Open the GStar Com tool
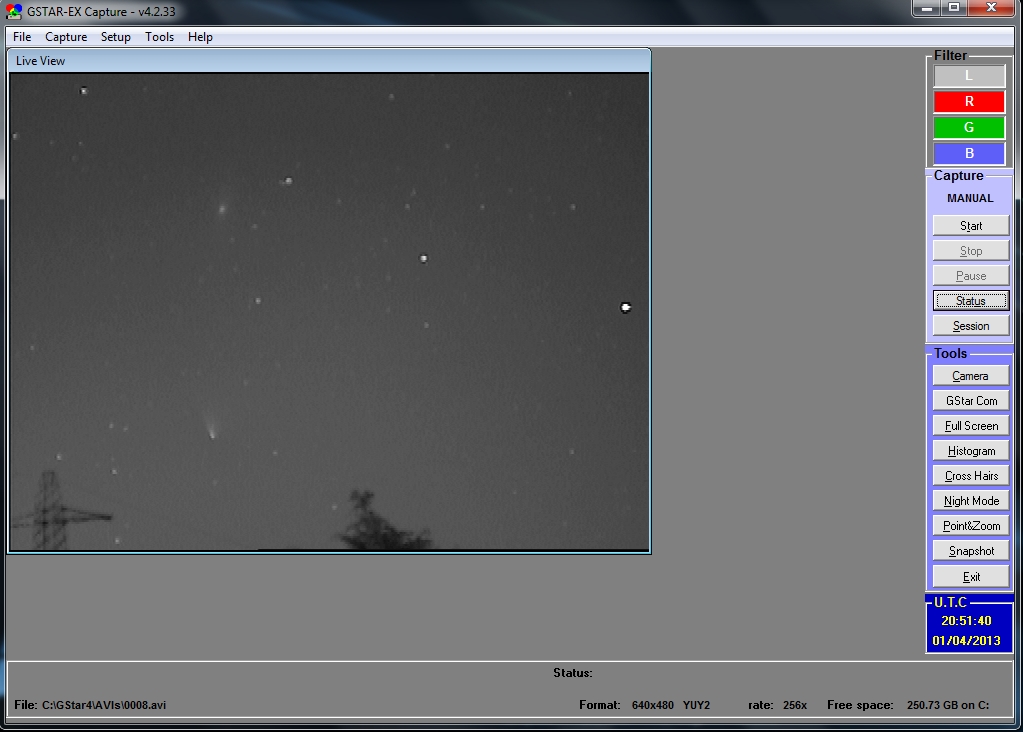 point(969,400)
